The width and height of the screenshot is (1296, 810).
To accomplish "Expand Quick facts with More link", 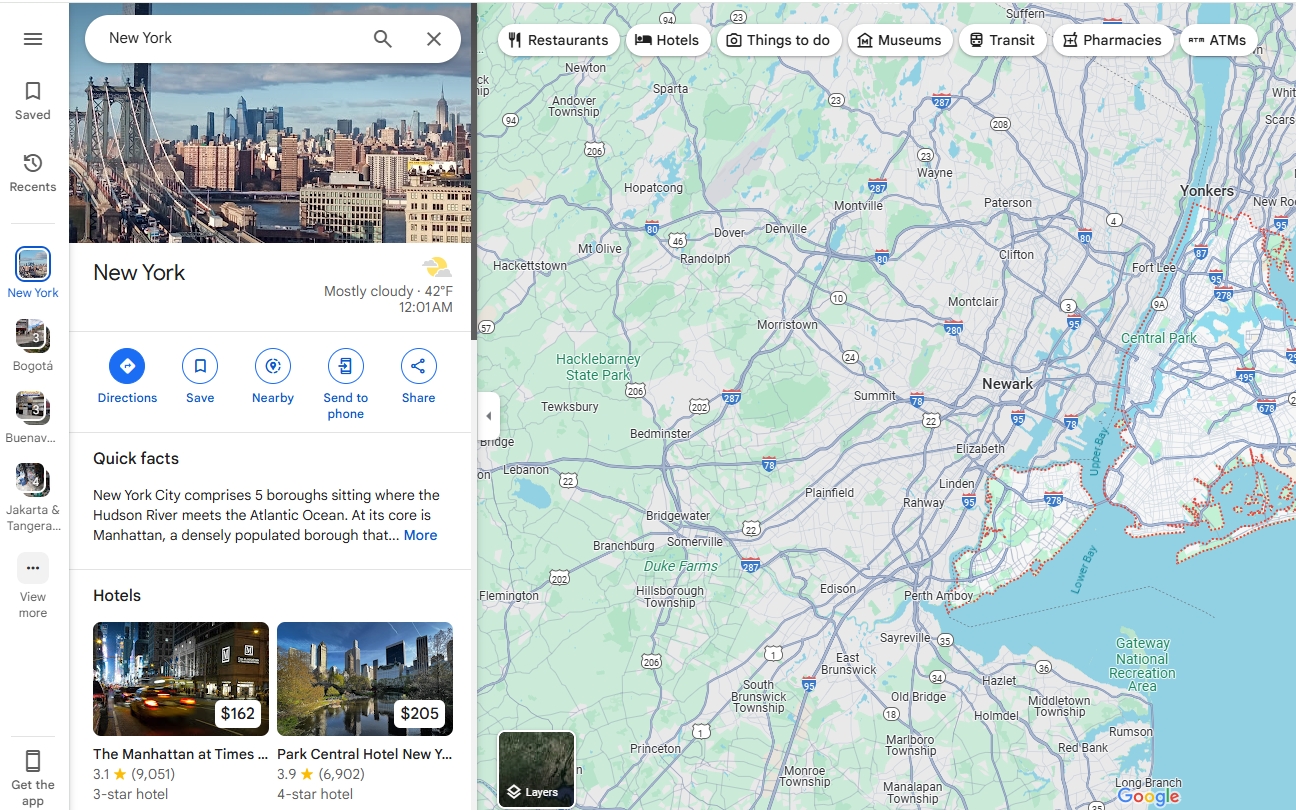I will 420,535.
